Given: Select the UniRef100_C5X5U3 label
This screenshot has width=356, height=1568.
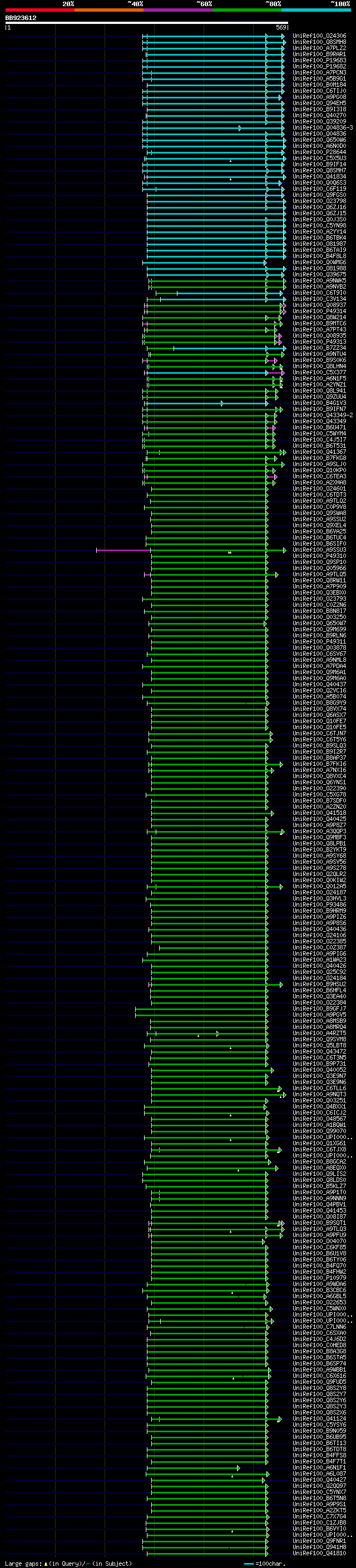Looking at the screenshot, I should [x=319, y=159].
